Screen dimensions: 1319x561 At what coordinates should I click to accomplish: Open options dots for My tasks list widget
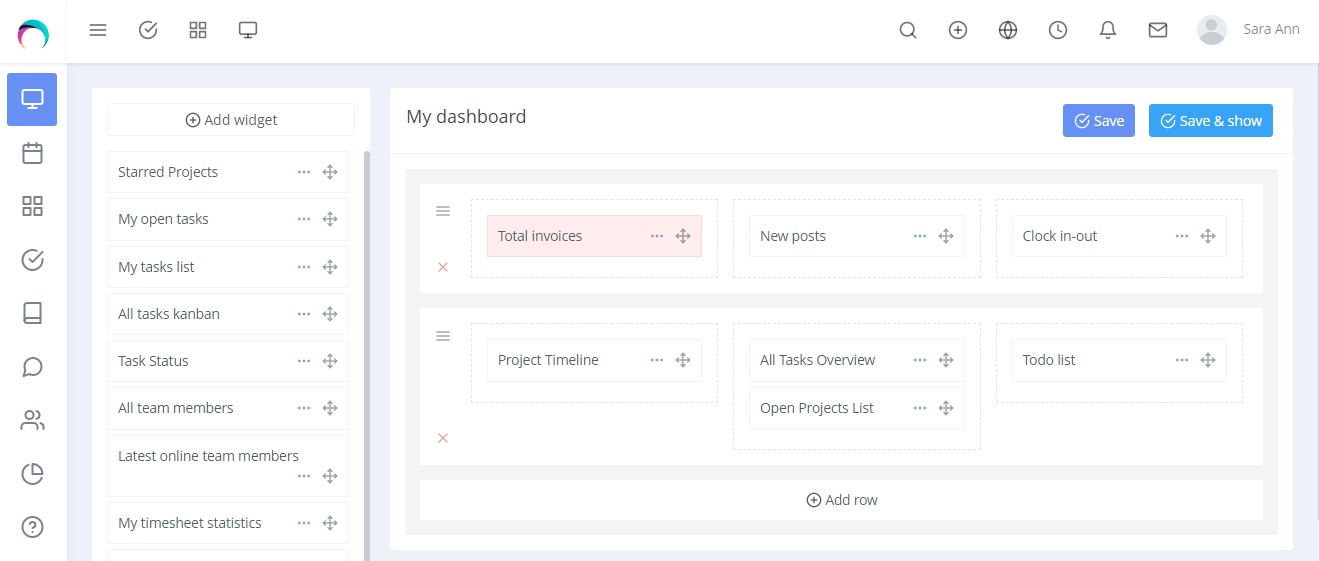(304, 267)
